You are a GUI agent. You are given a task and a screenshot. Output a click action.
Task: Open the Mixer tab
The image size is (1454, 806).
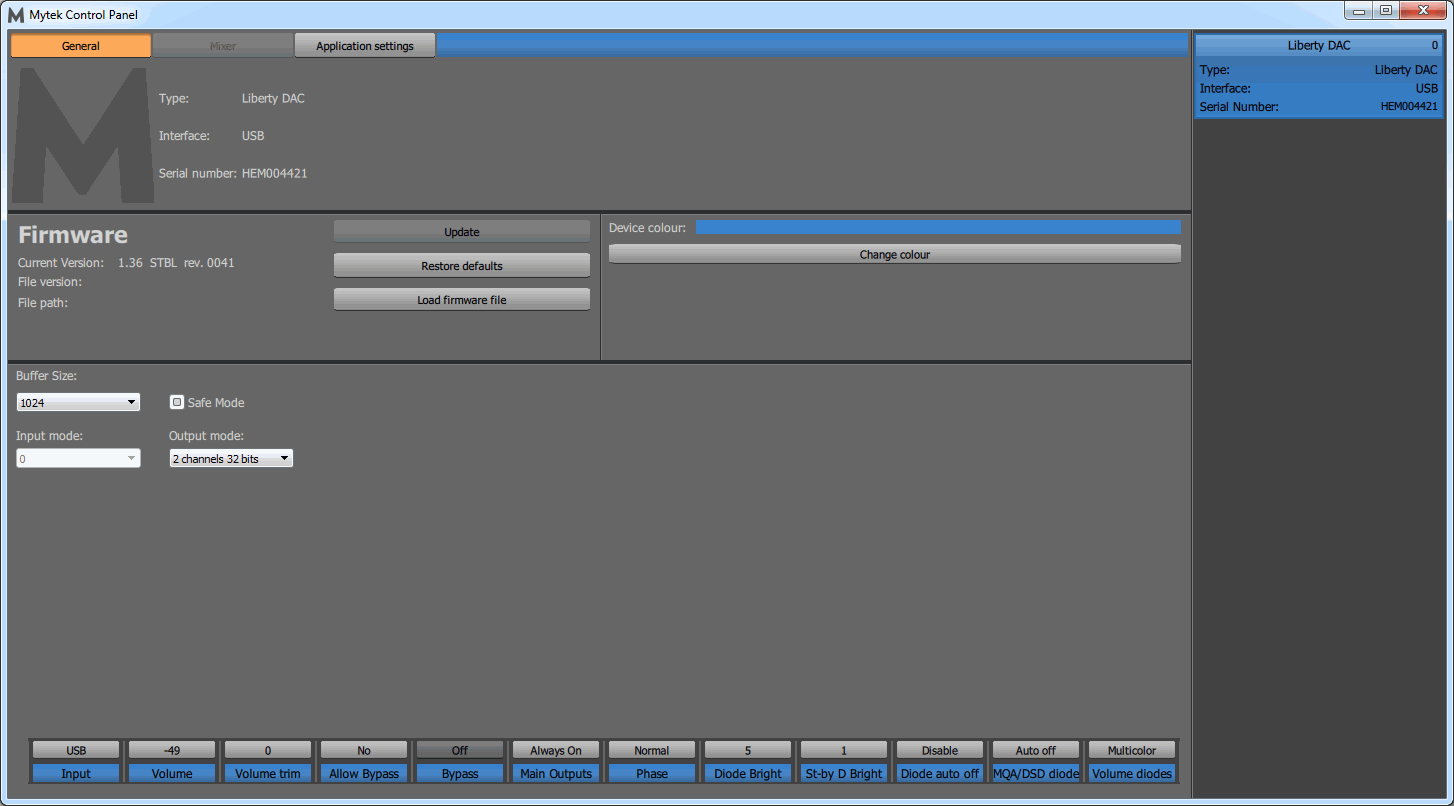click(223, 46)
